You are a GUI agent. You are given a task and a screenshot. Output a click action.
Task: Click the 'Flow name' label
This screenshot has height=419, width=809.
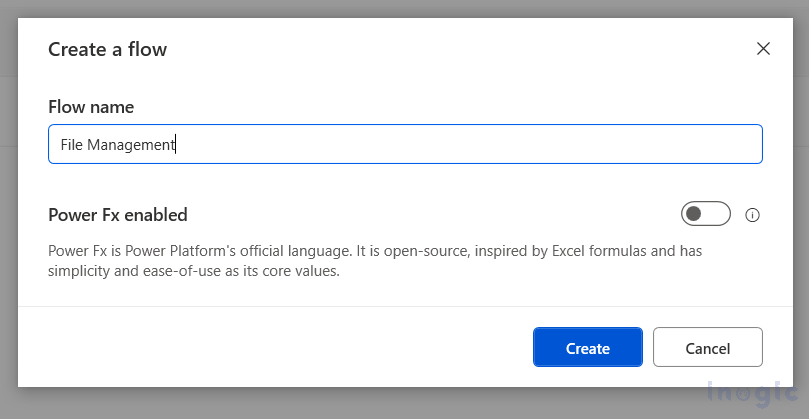(x=91, y=107)
